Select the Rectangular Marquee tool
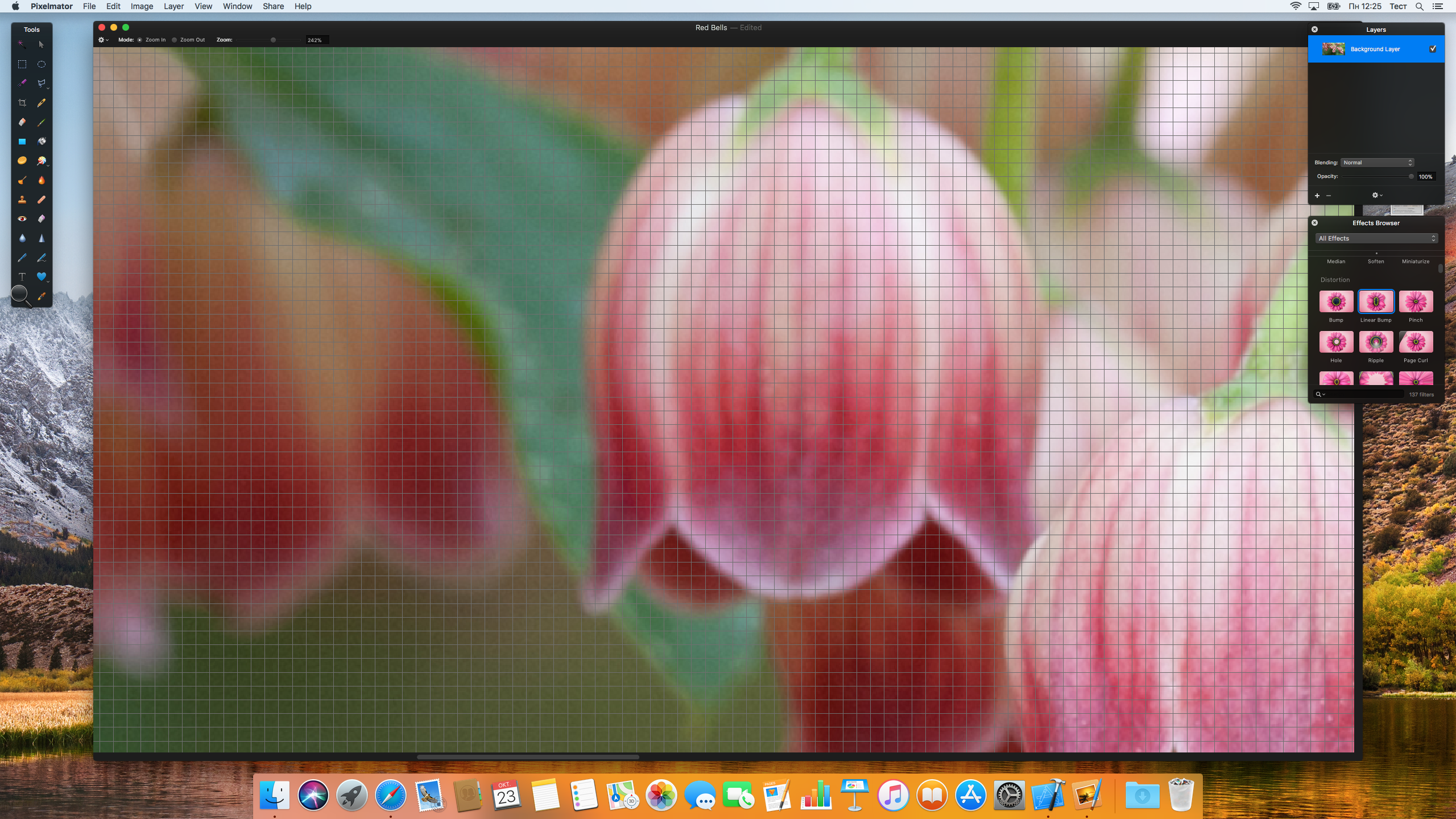Image resolution: width=1456 pixels, height=819 pixels. [22, 64]
